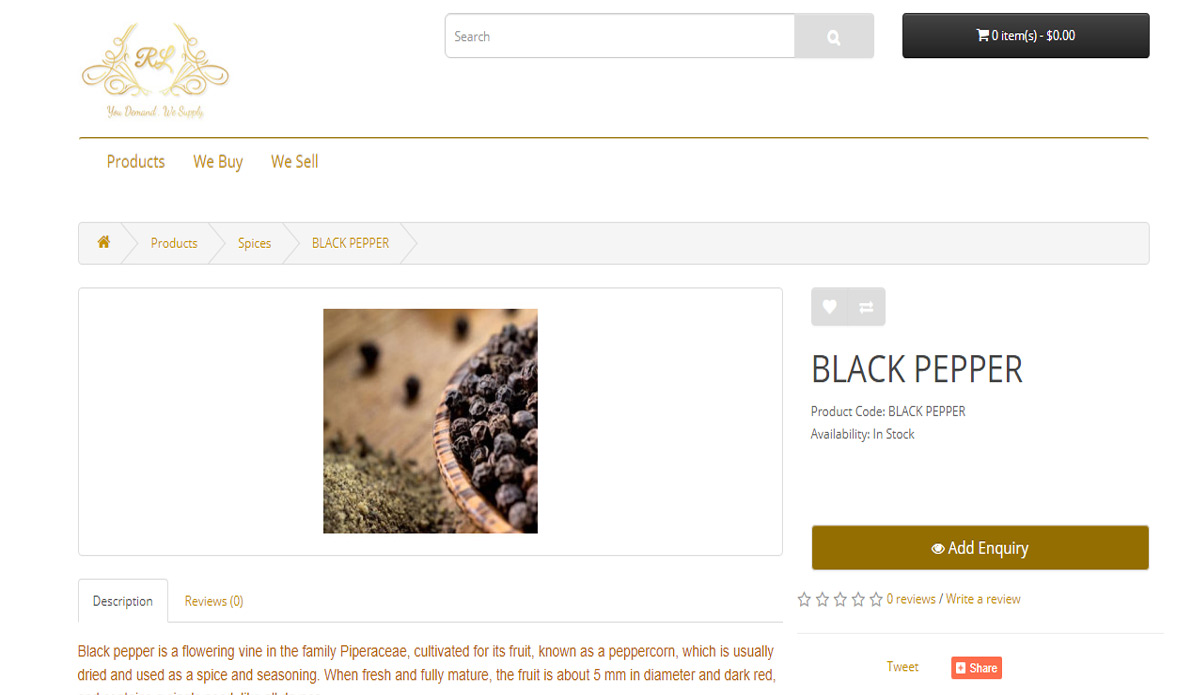Add product to wish list heart icon
Viewport: 1200px width, 695px height.
coord(829,308)
